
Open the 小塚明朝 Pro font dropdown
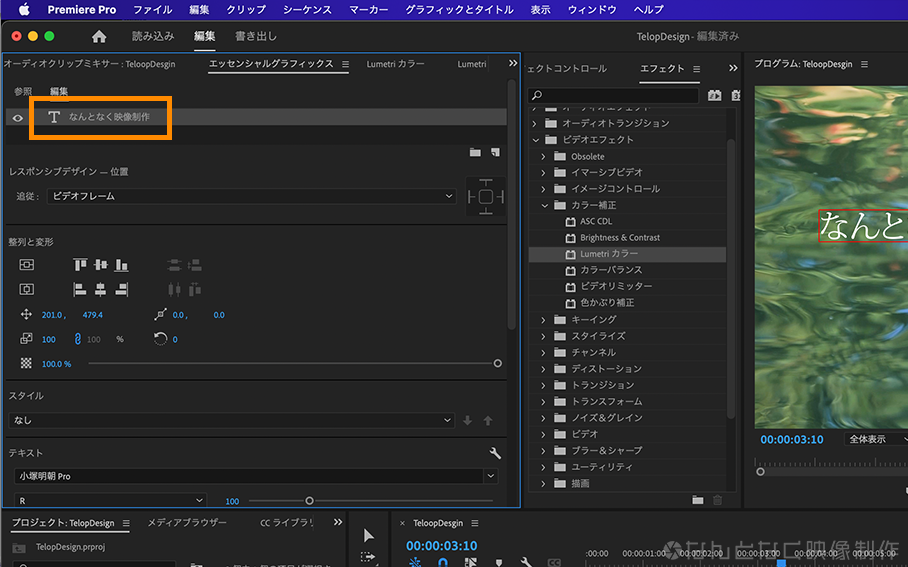255,476
